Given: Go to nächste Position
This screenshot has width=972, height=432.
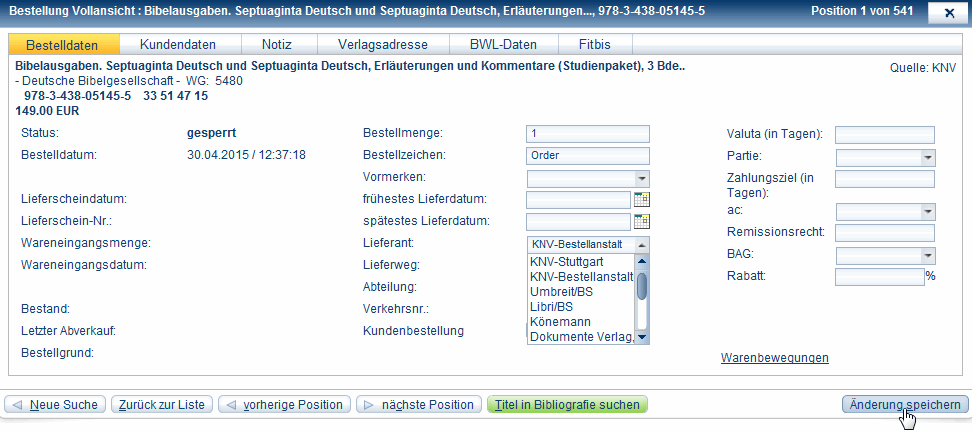Looking at the screenshot, I should [418, 405].
